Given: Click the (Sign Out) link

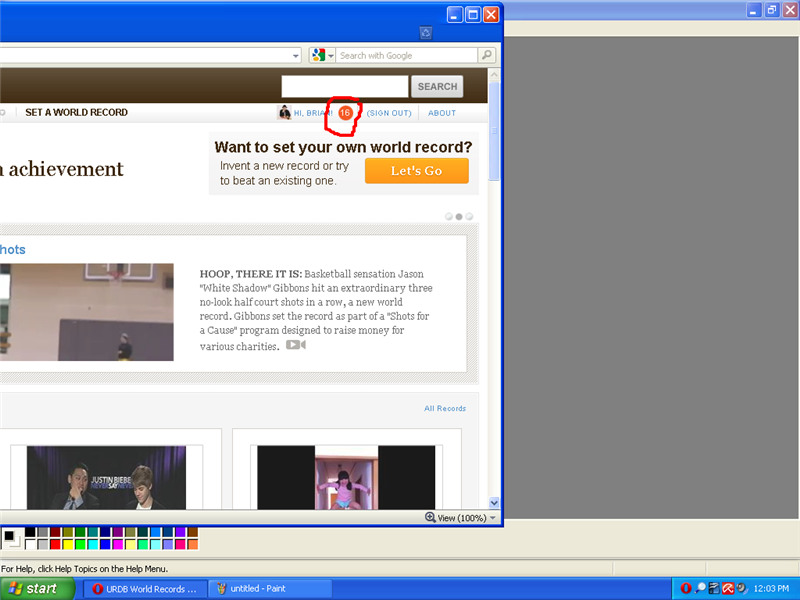Looking at the screenshot, I should point(389,113).
